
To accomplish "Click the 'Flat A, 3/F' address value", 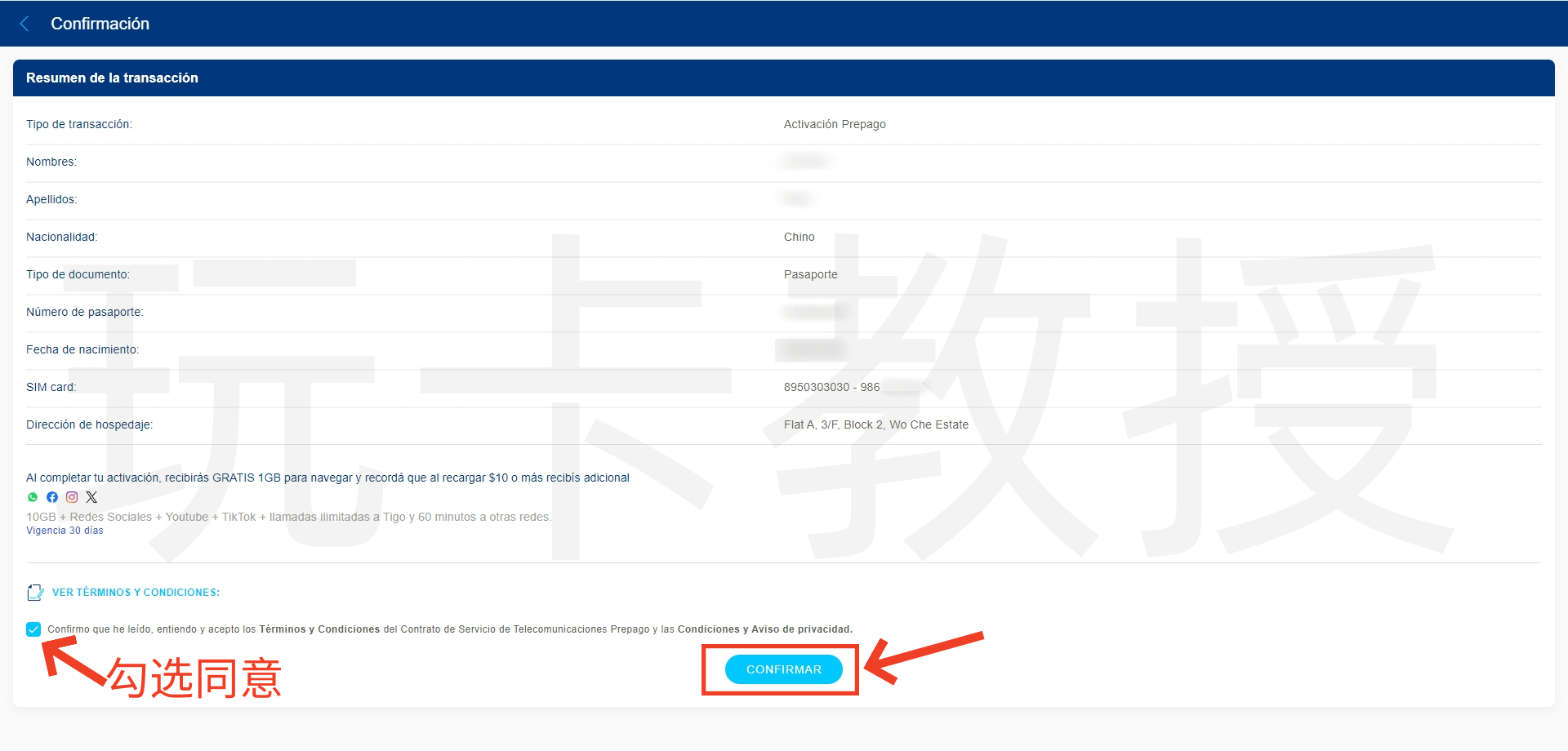I will point(875,424).
